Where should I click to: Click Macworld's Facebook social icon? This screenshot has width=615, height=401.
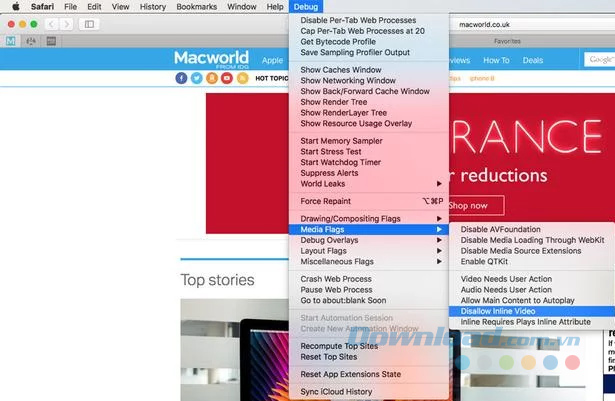tap(181, 78)
